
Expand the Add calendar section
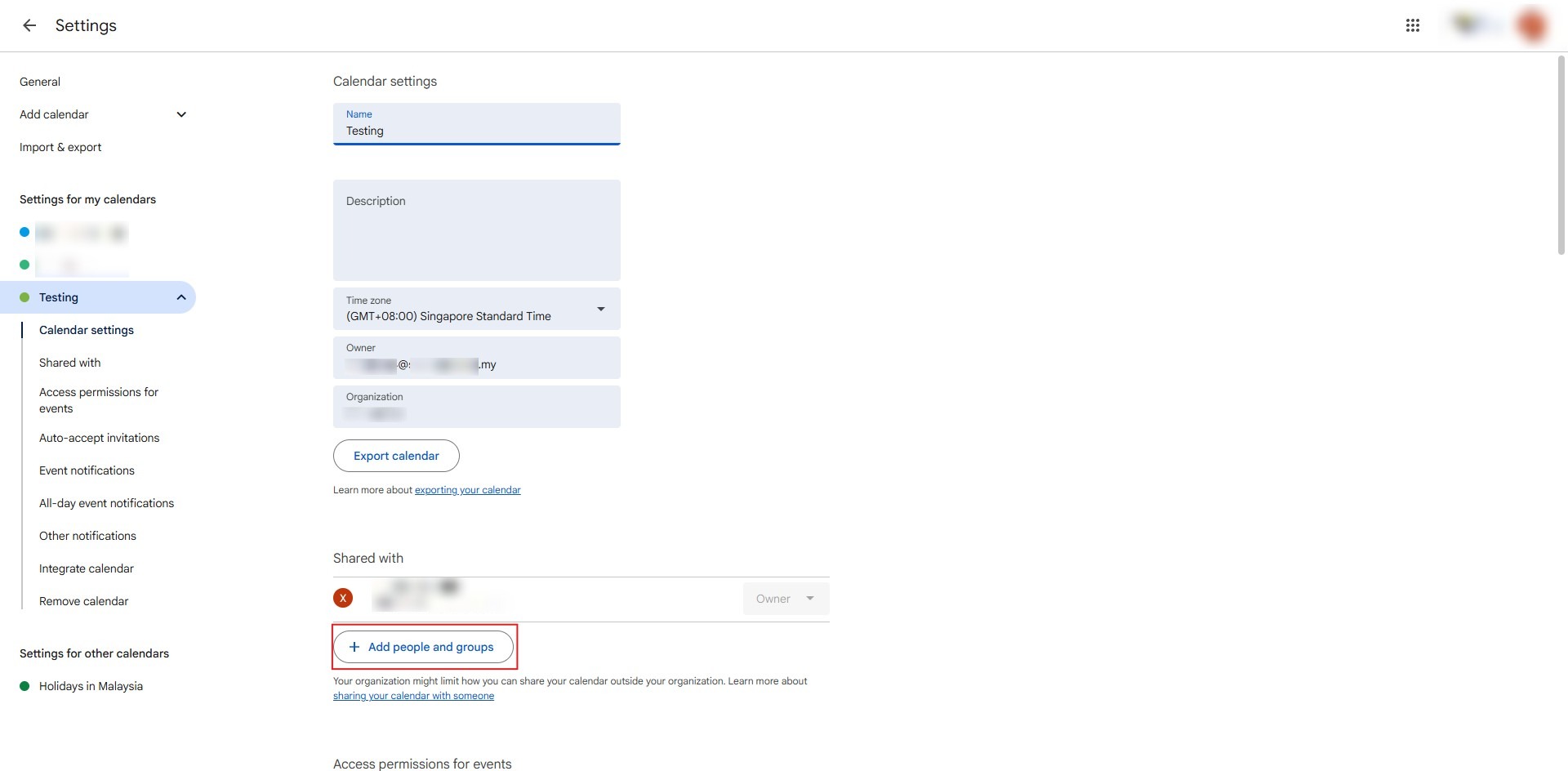[181, 114]
